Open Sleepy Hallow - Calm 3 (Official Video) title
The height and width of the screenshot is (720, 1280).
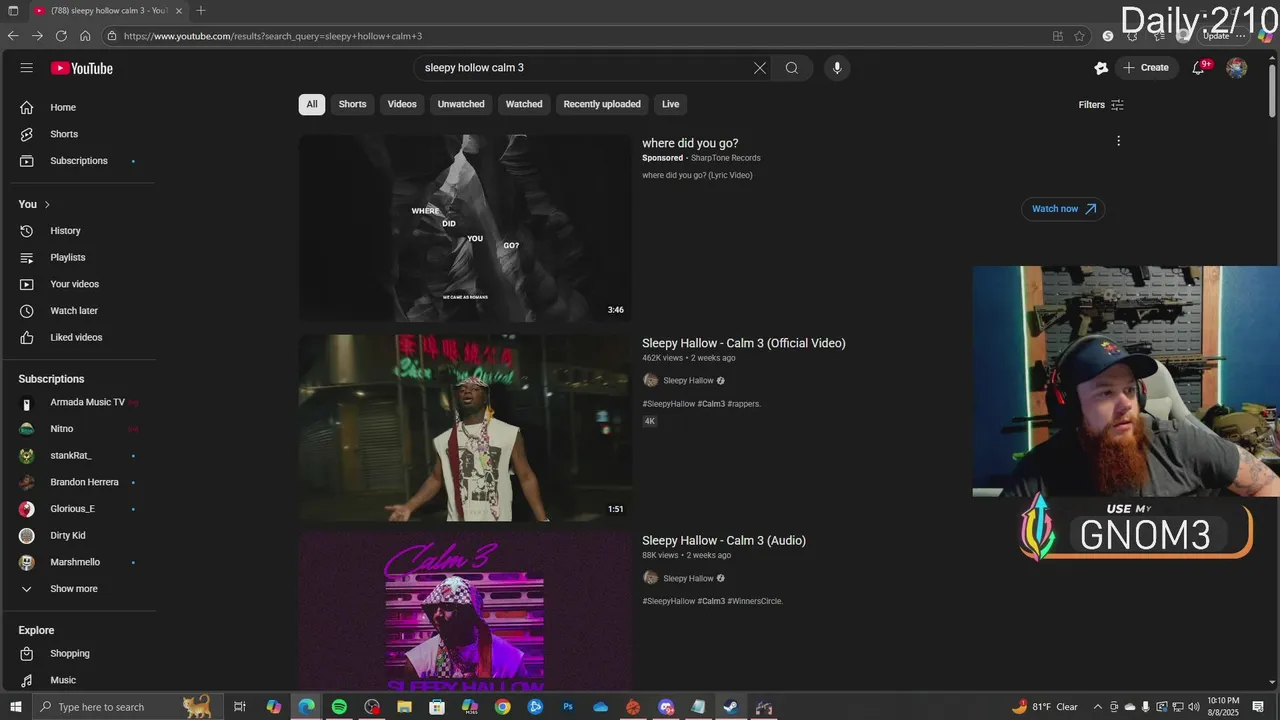click(744, 343)
